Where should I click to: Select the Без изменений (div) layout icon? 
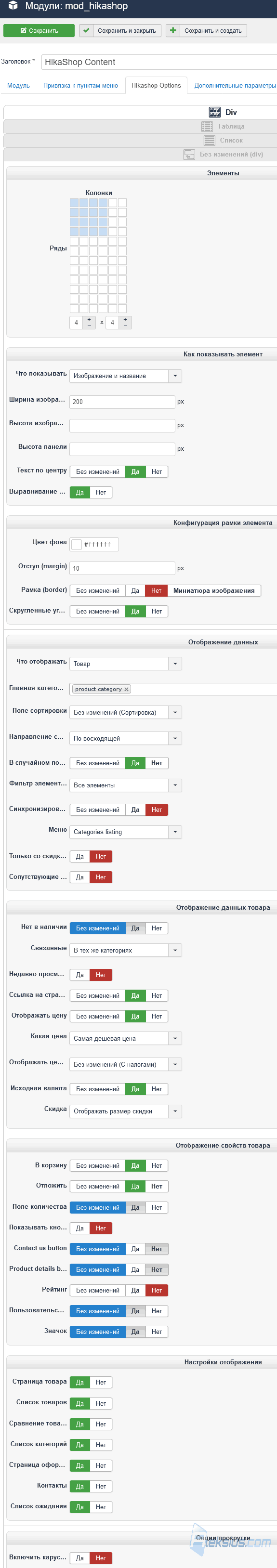click(189, 155)
